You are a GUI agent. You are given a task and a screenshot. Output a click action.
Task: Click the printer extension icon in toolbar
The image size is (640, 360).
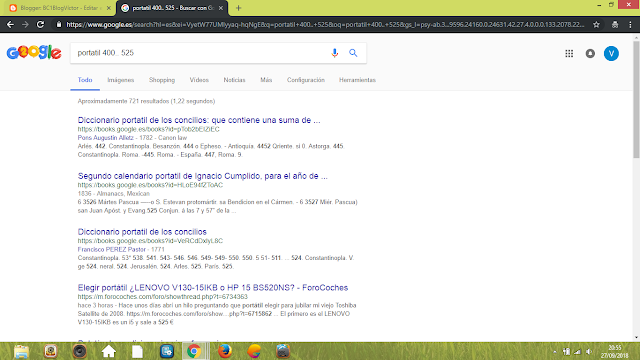tap(615, 24)
